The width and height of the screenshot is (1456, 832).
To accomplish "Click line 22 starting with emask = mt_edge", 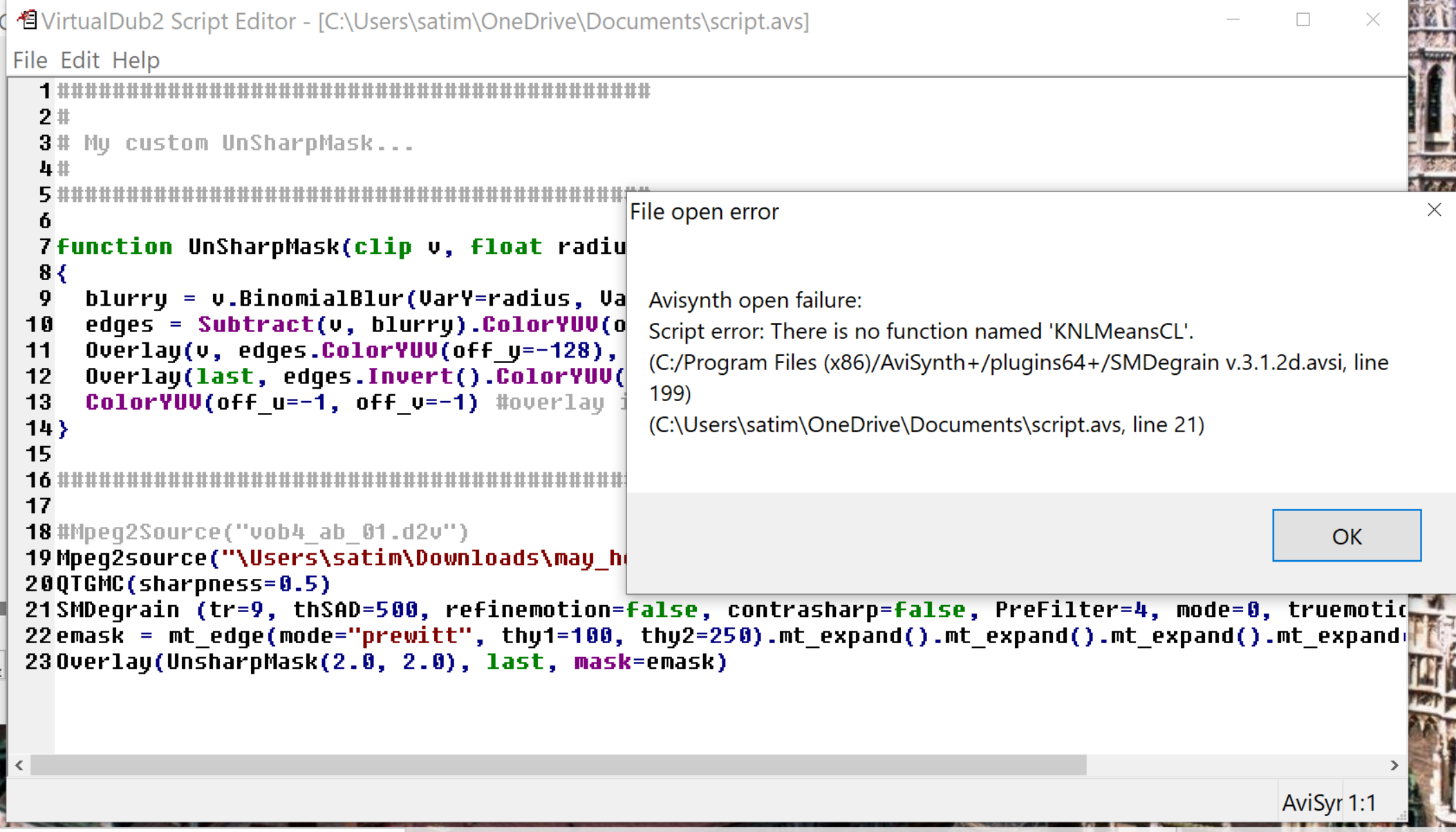I will click(x=731, y=636).
